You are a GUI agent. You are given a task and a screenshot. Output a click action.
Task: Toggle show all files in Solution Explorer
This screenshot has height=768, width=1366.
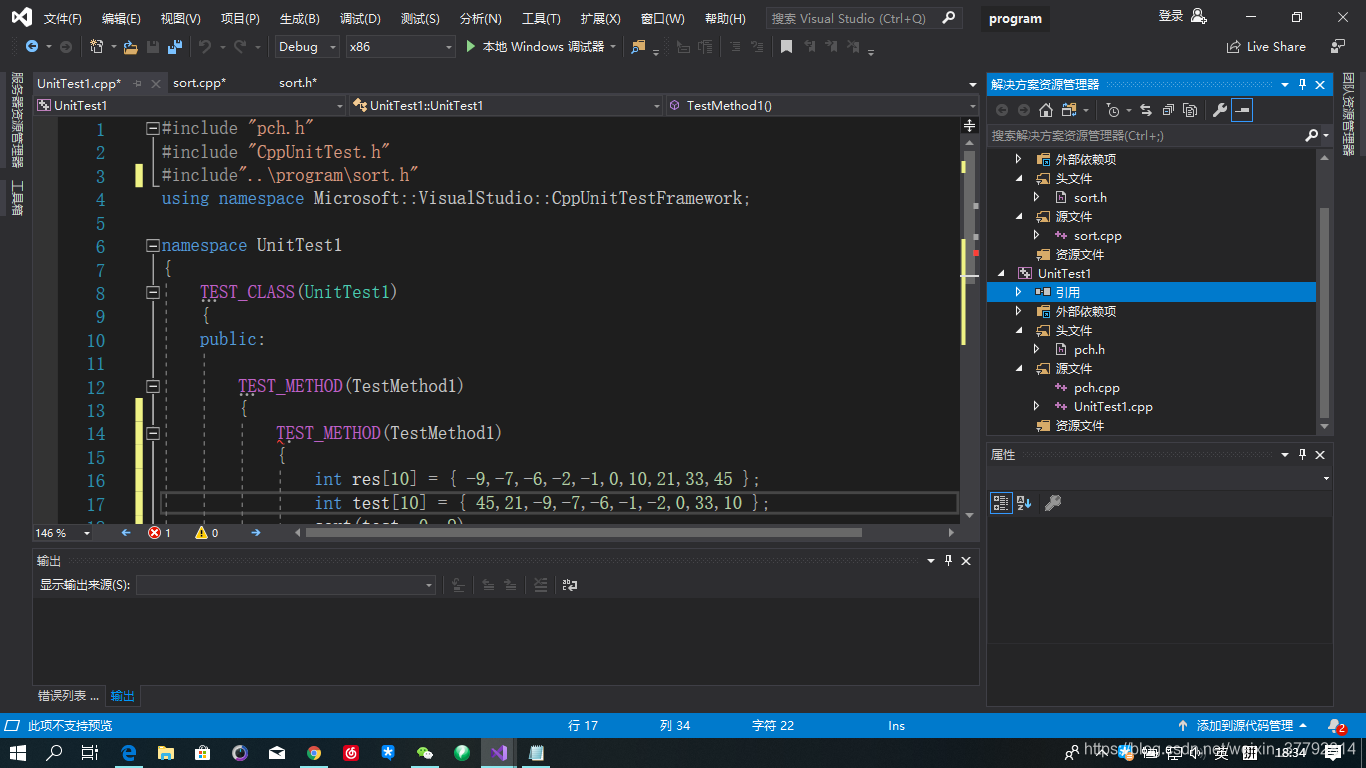coord(1190,110)
